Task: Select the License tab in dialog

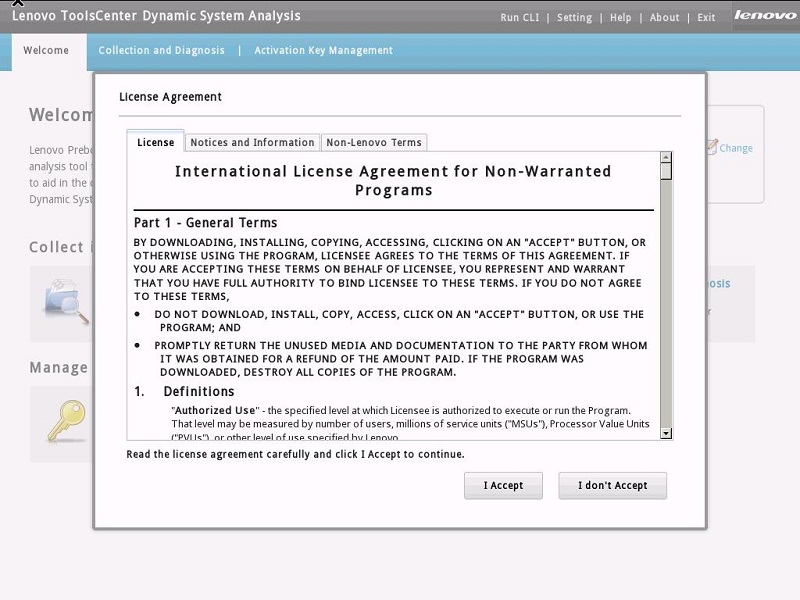Action: (x=155, y=142)
